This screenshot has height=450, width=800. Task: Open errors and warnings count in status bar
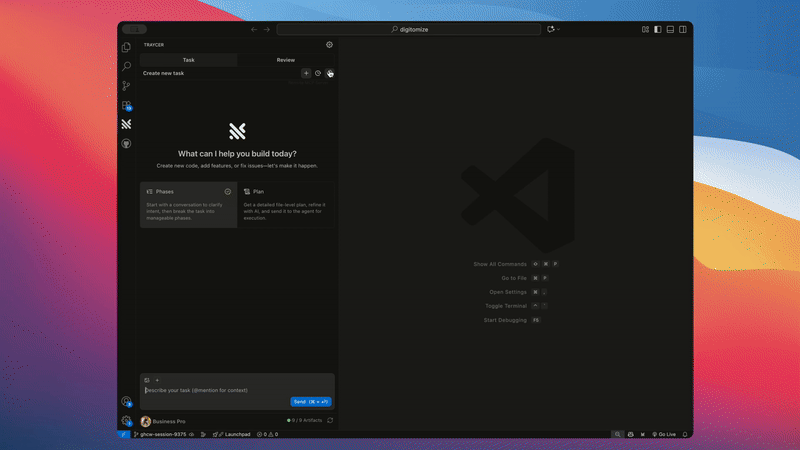267,434
